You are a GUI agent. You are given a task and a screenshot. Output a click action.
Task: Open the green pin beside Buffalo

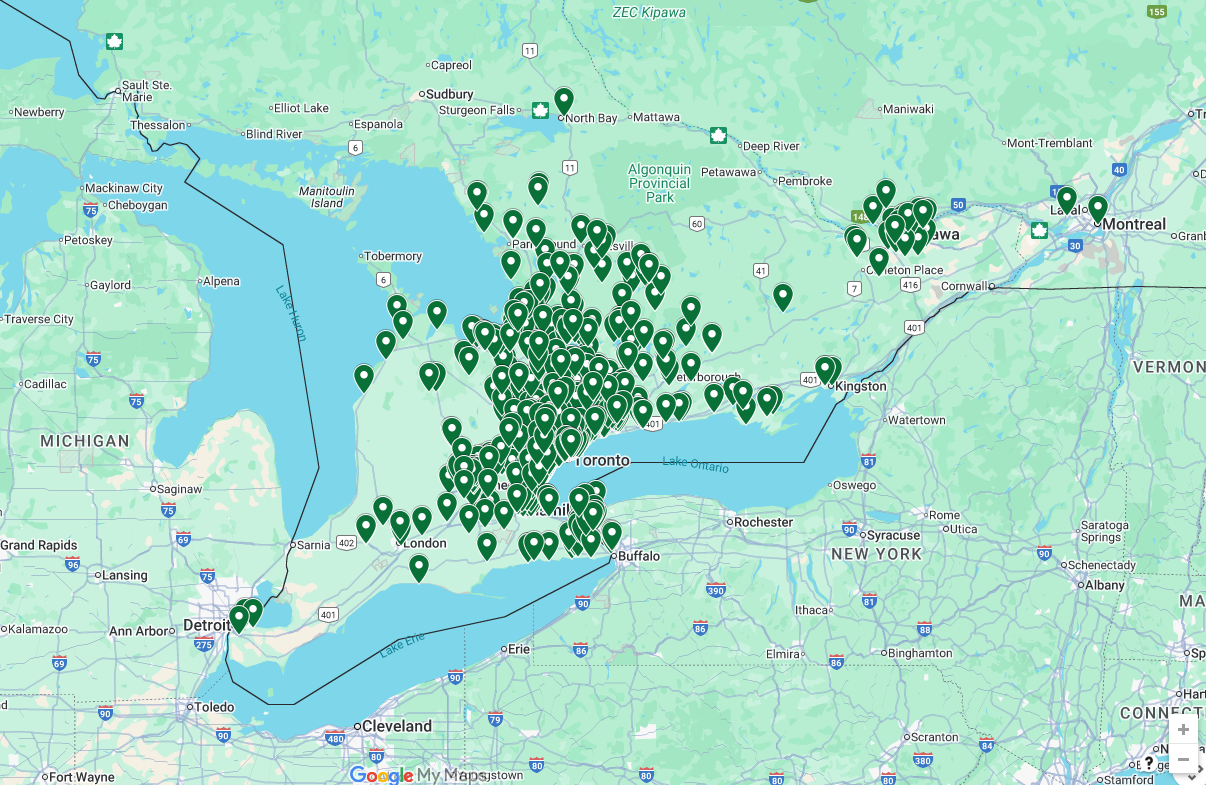[611, 535]
